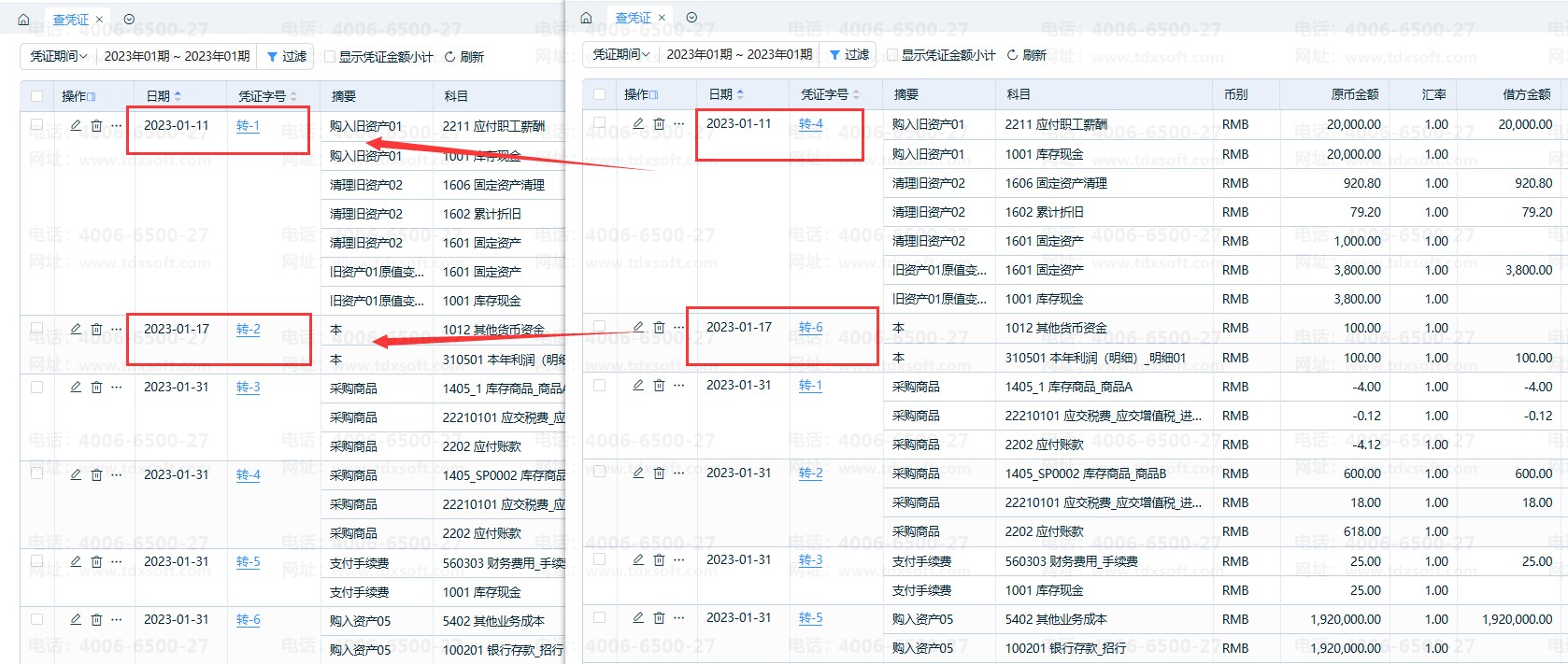Edit voucher 转-4 dated 2023-01-11 in right panel
The image size is (1568, 664).
[638, 123]
